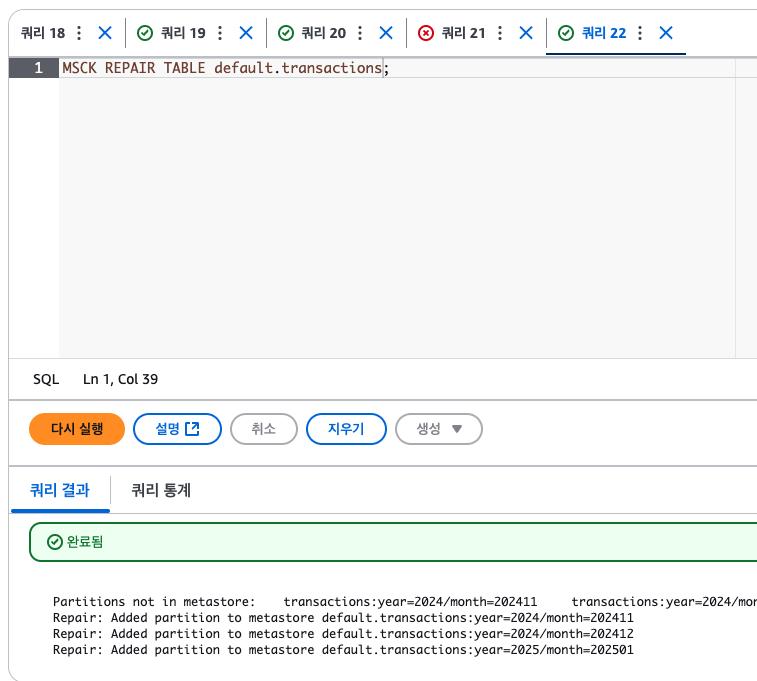Viewport: 757px width, 681px height.
Task: Close the 쿼리 21 tab
Action: (525, 33)
